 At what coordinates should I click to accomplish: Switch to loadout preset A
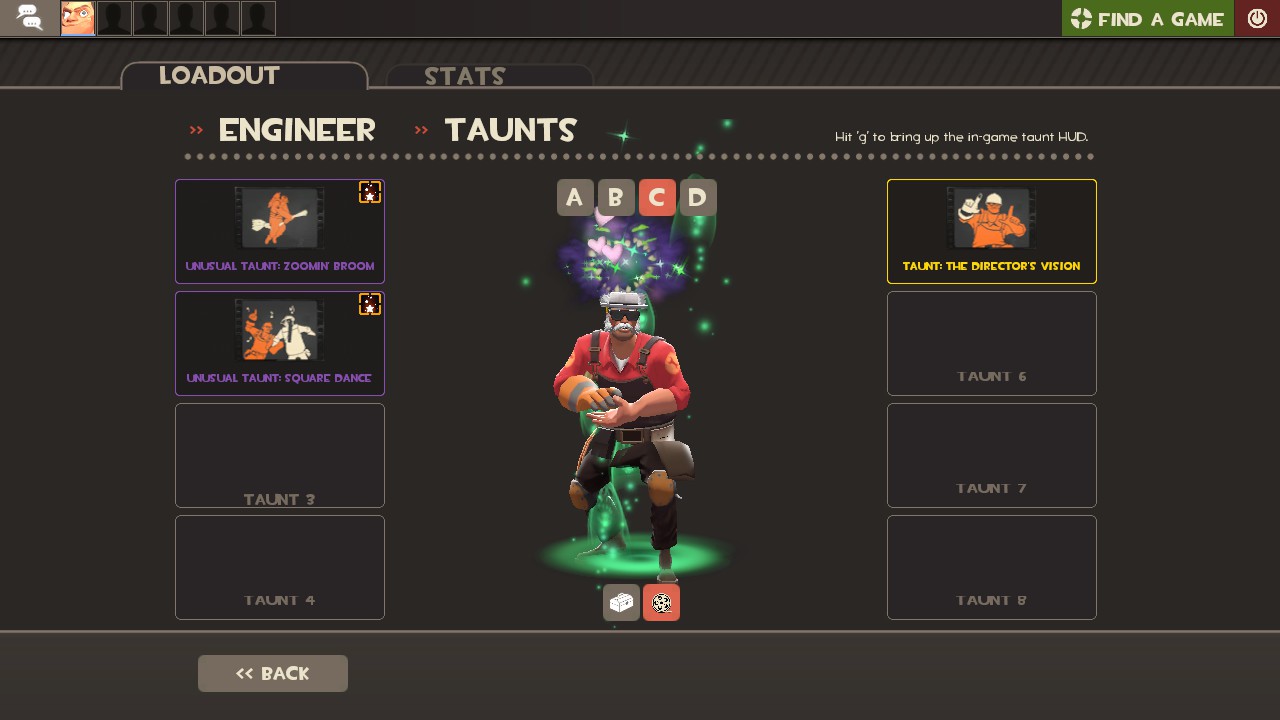point(575,198)
